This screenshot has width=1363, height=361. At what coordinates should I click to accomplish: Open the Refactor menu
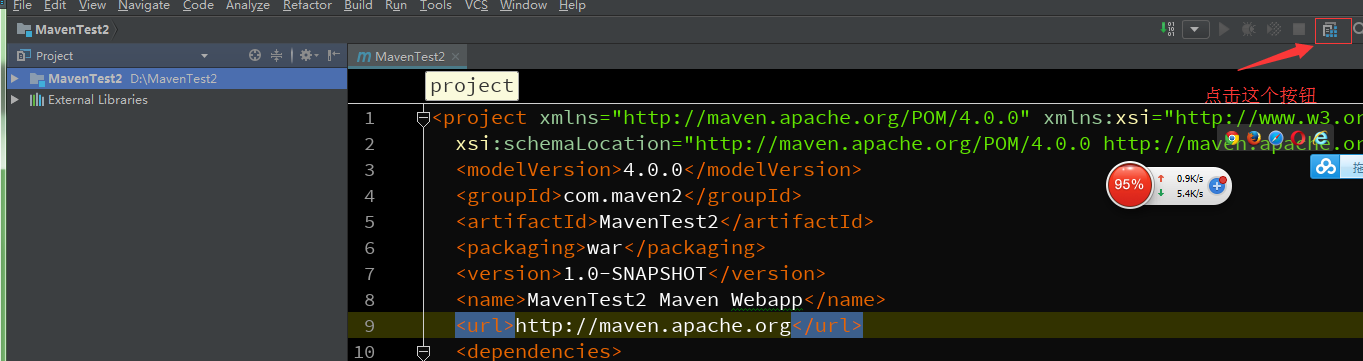pyautogui.click(x=307, y=6)
